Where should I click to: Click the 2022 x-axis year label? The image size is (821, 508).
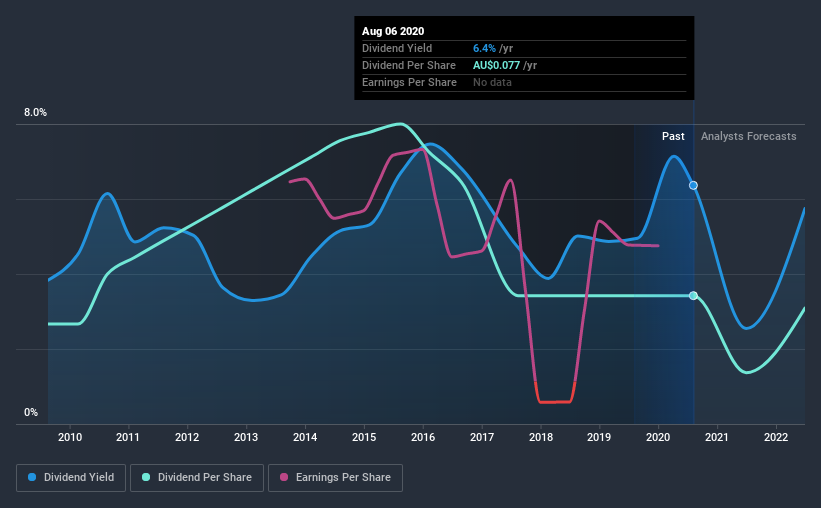[775, 437]
